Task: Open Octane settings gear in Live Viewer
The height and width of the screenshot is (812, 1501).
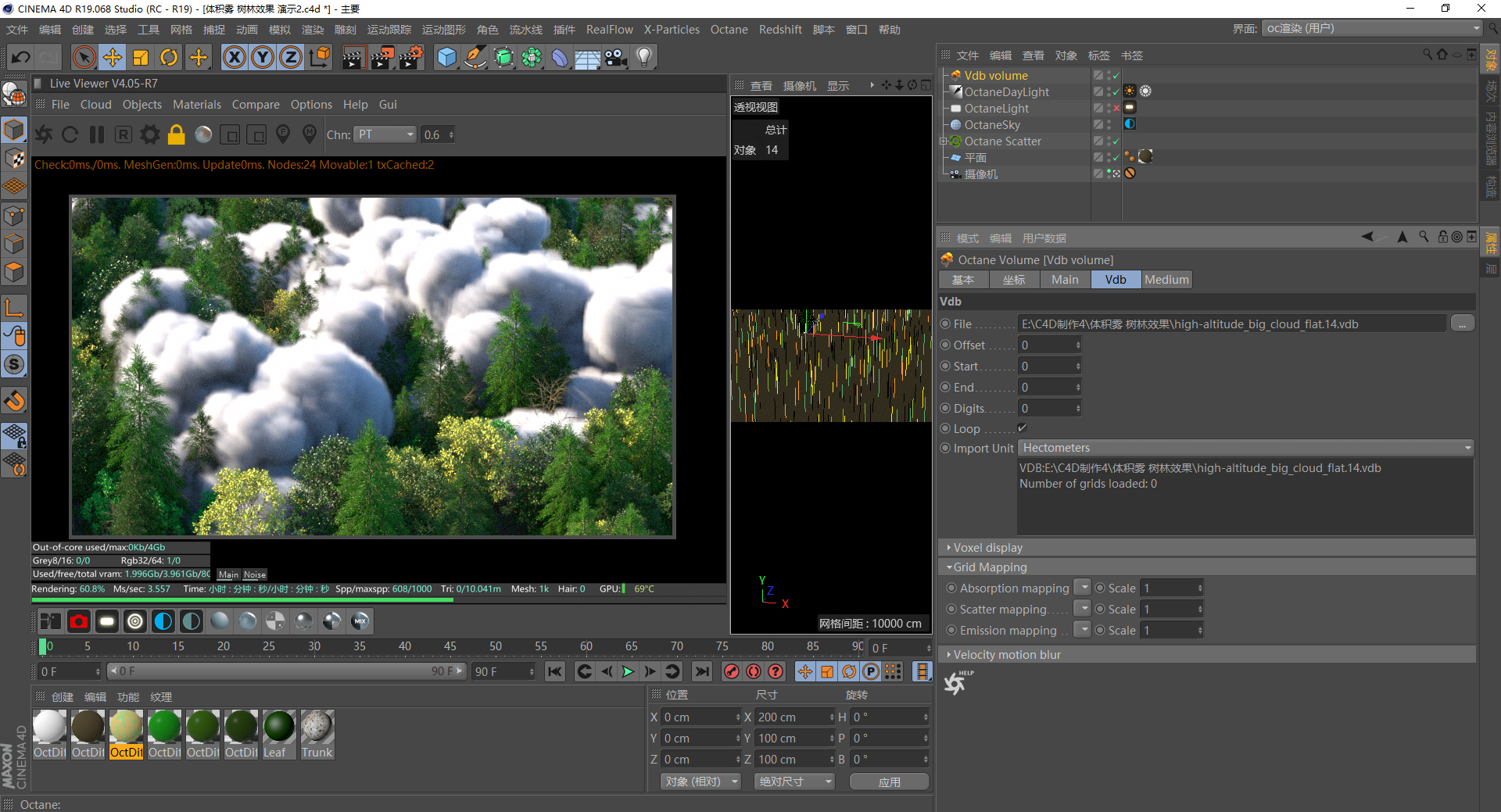Action: [x=149, y=134]
